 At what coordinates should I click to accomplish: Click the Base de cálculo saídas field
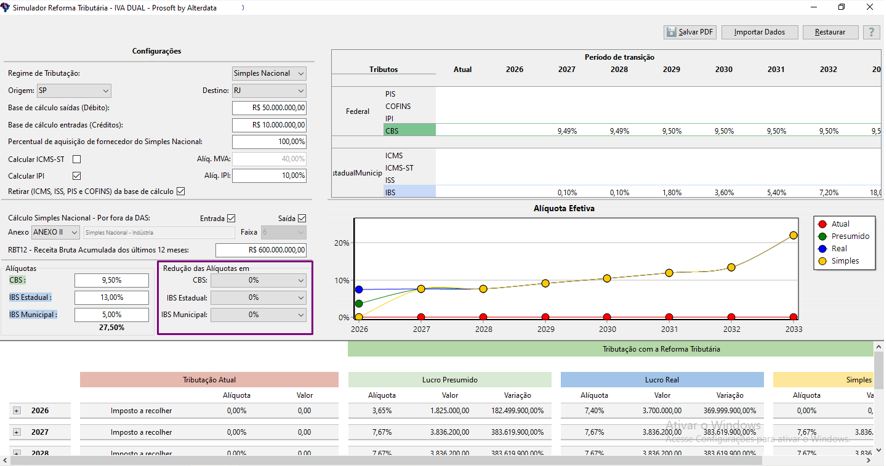tap(269, 108)
